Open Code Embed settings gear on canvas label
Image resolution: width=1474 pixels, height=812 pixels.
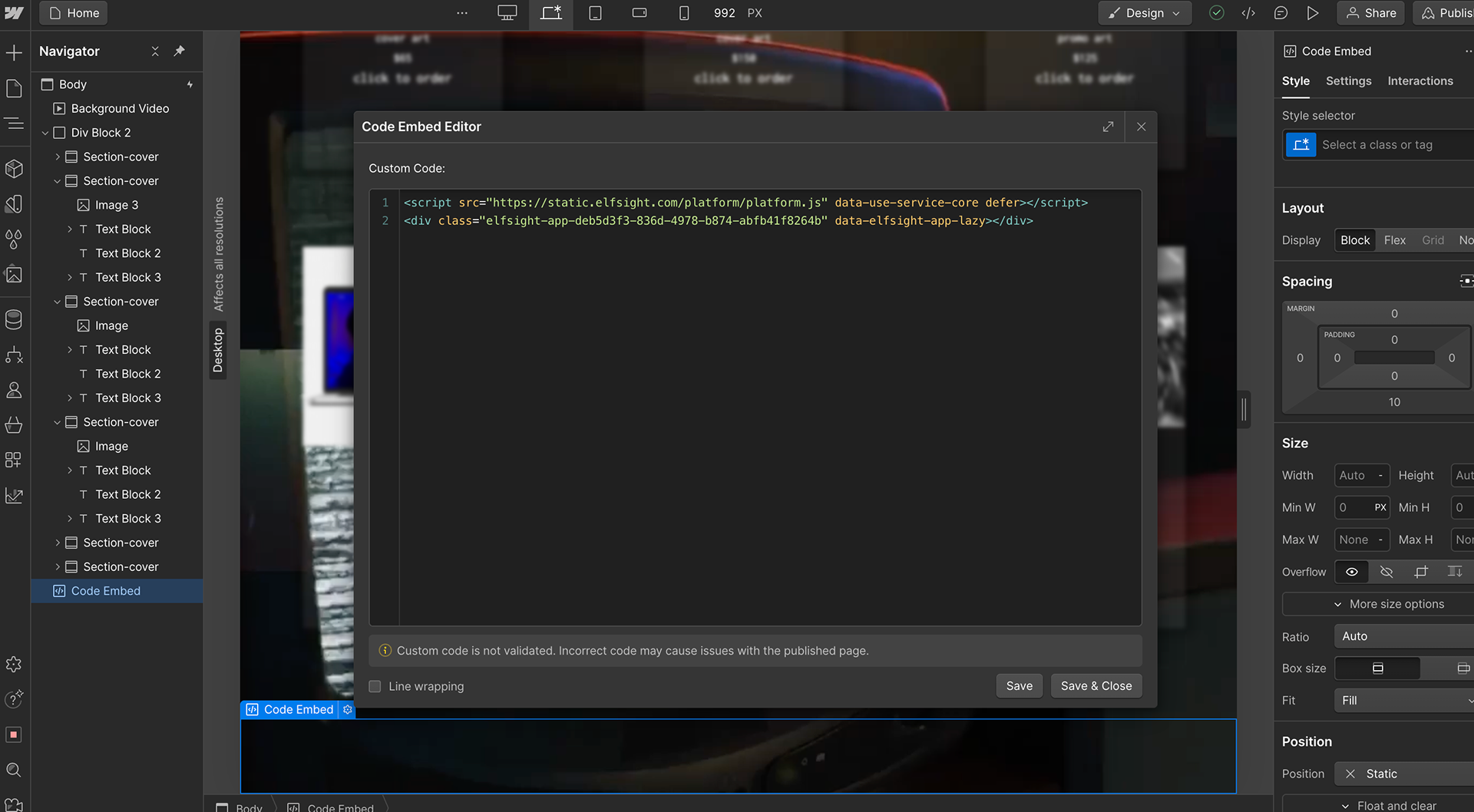348,710
